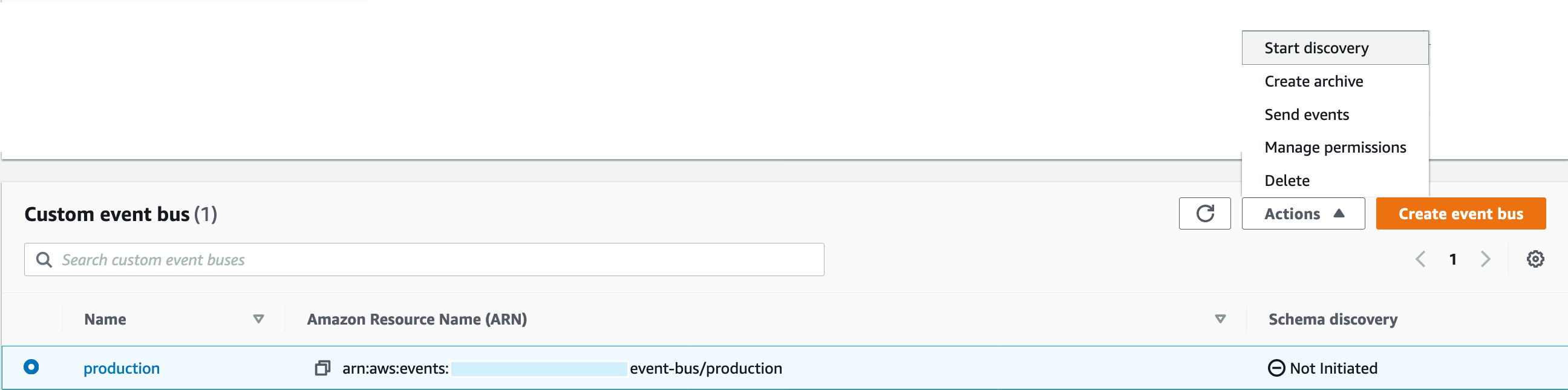The height and width of the screenshot is (390, 1568).
Task: Click the Actions menu collapse arrow
Action: click(1339, 213)
